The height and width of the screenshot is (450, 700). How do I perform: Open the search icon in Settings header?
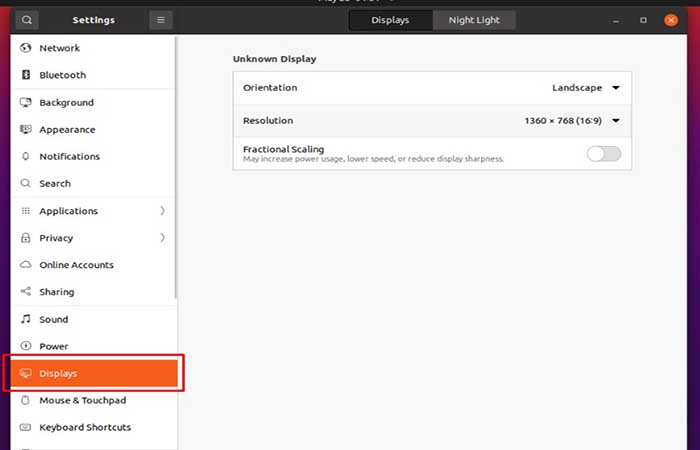[x=27, y=20]
